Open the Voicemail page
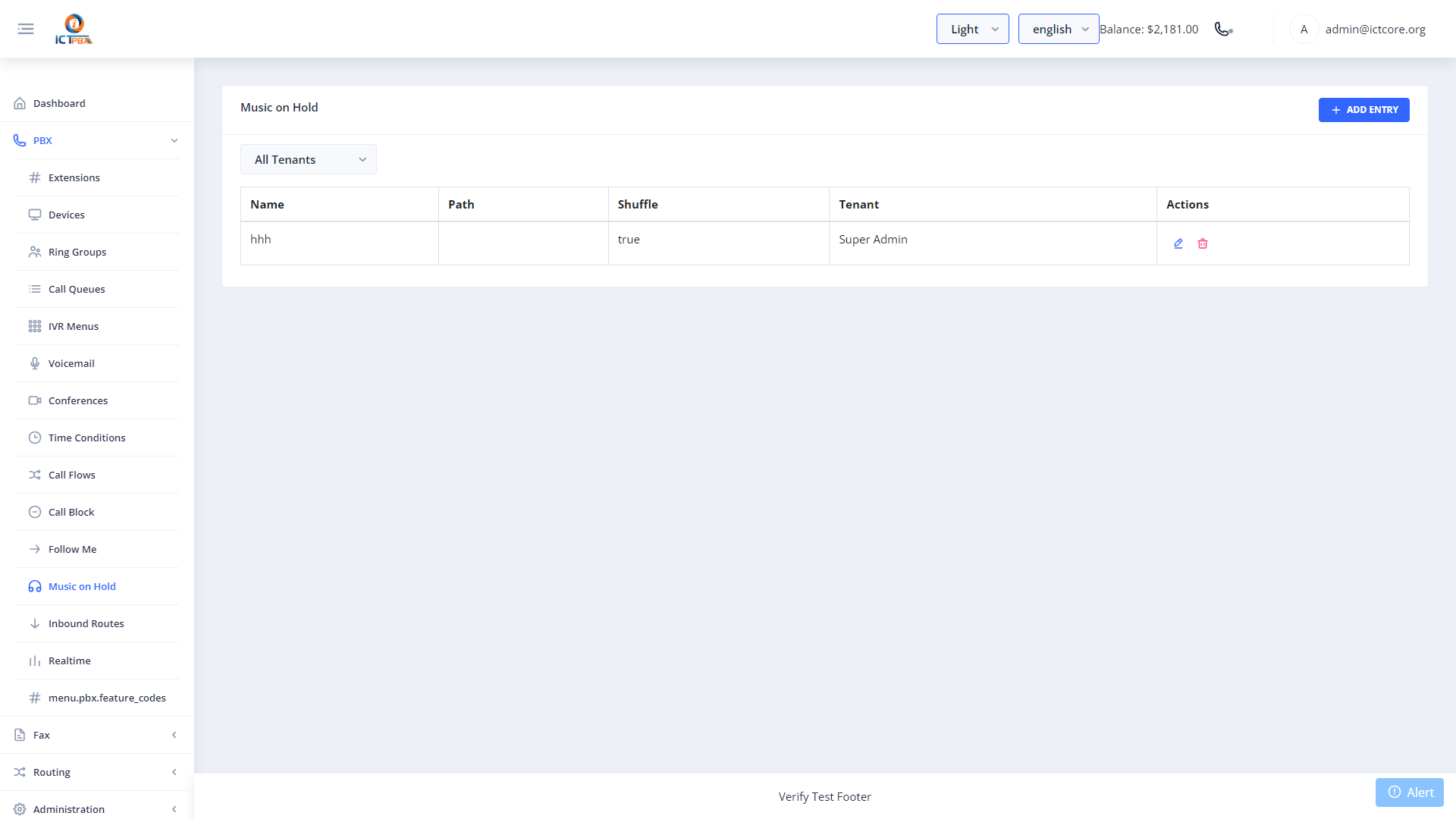The height and width of the screenshot is (819, 1456). click(97, 363)
